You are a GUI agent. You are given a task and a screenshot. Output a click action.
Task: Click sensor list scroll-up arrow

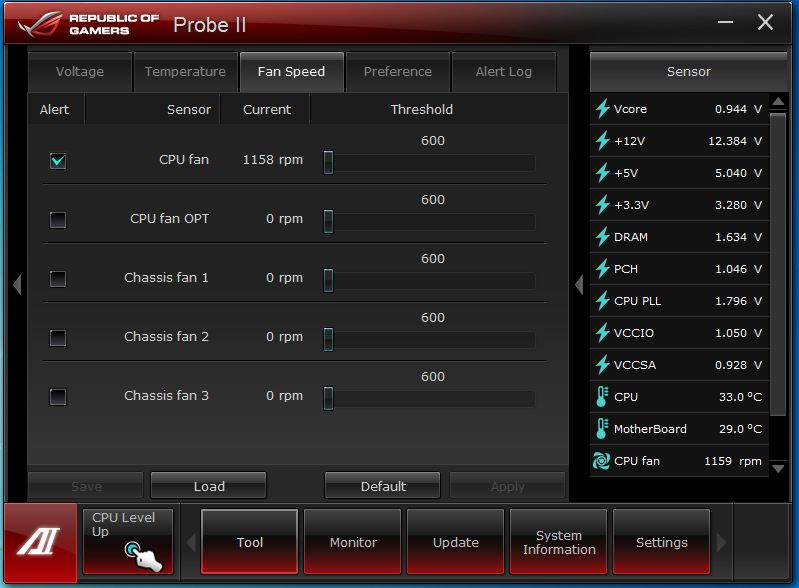[778, 101]
